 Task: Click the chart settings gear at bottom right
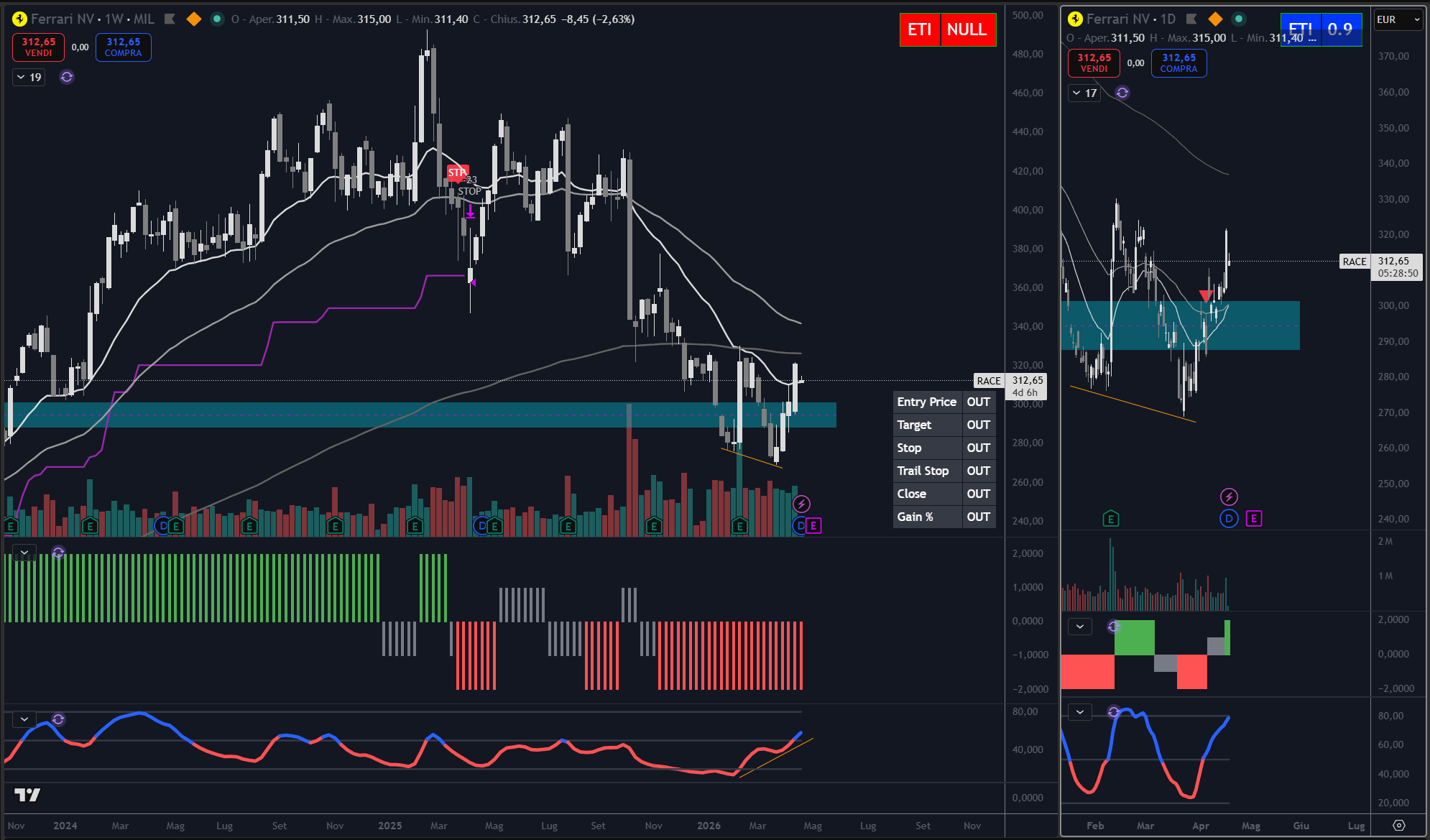coord(1398,825)
